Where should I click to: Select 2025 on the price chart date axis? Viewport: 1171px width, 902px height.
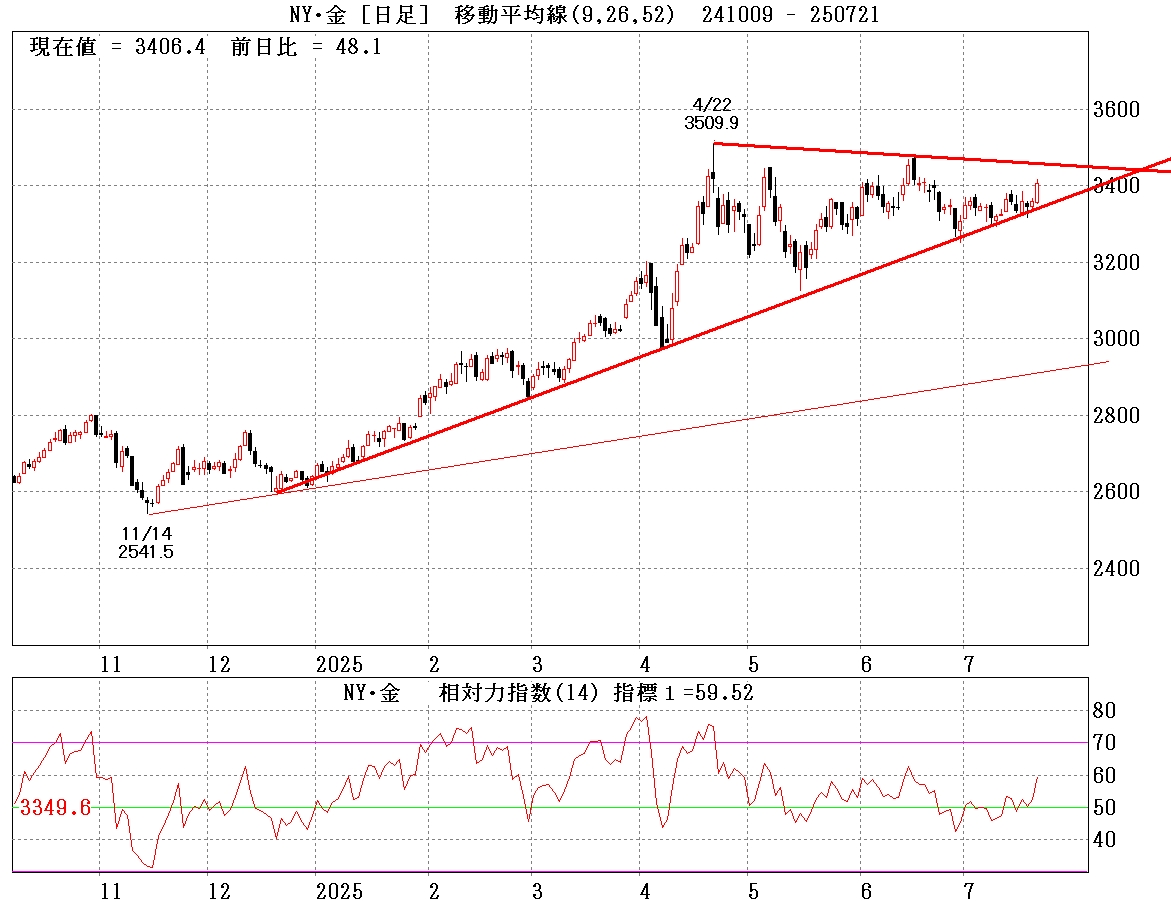[338, 664]
